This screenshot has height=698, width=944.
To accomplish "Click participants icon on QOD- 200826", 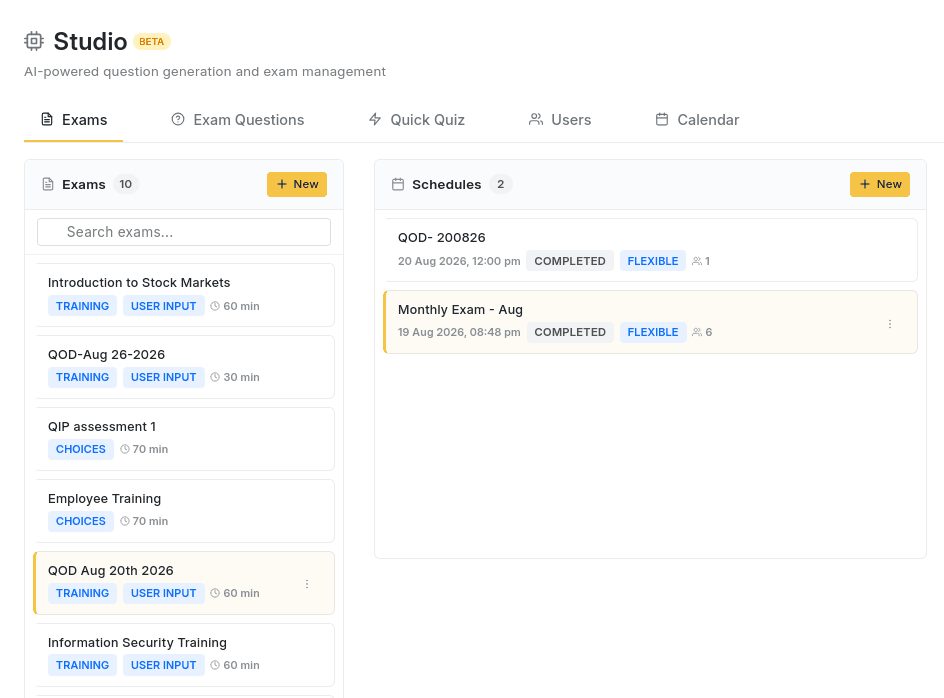I will (697, 261).
